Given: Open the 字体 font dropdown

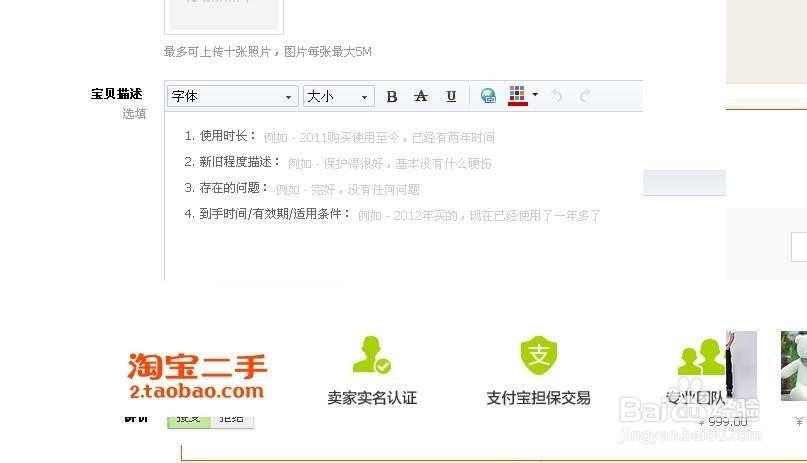Looking at the screenshot, I should pos(233,96).
